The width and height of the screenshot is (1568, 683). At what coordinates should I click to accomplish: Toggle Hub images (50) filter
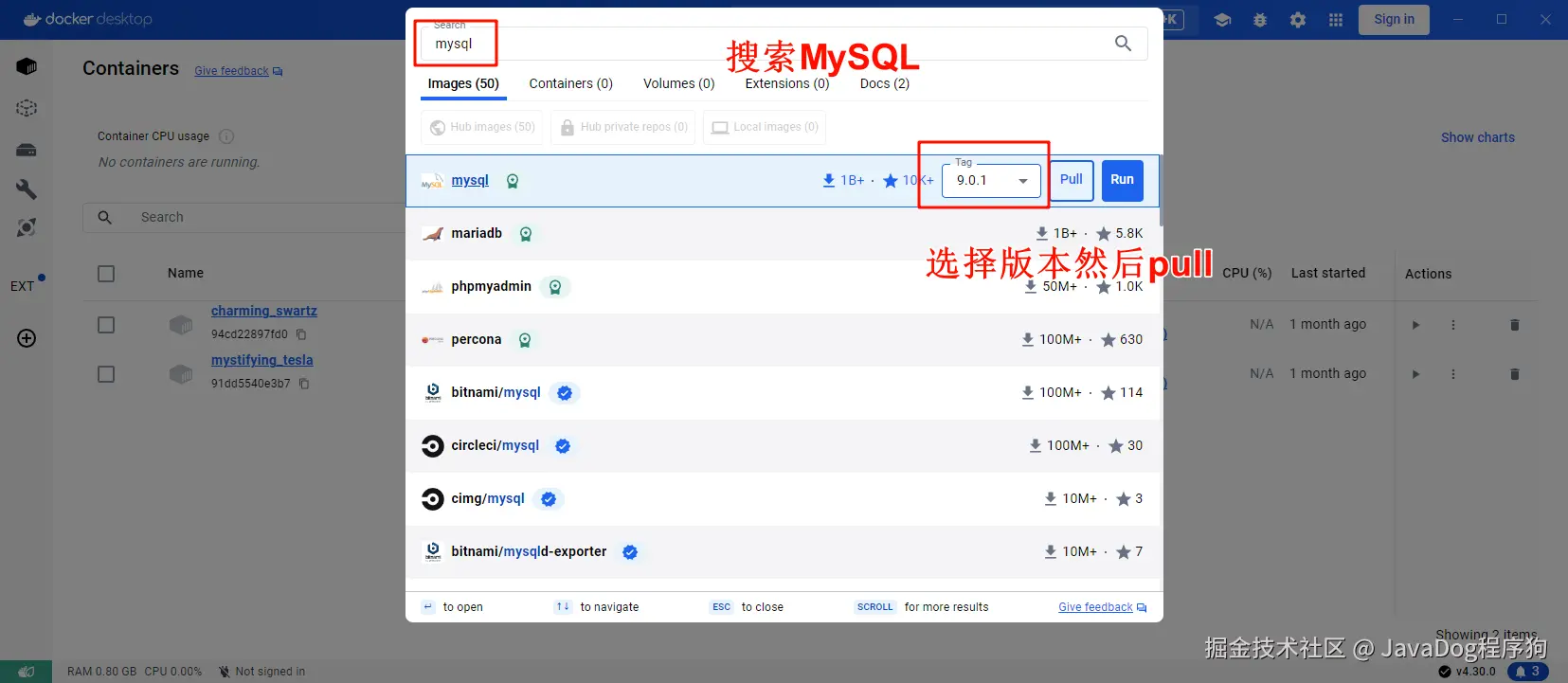click(x=481, y=127)
